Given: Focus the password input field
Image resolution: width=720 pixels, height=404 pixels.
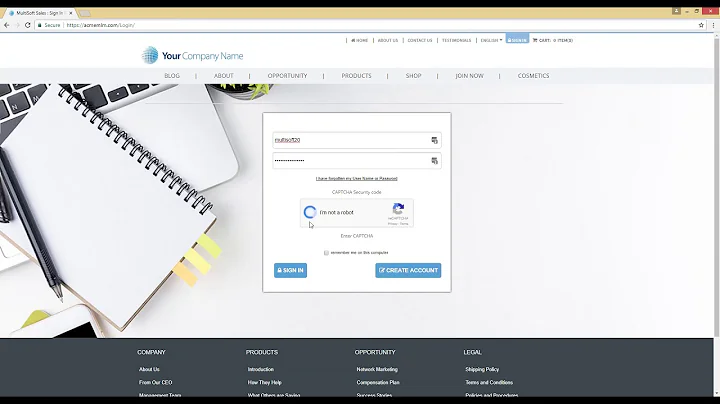Looking at the screenshot, I should 357,161.
